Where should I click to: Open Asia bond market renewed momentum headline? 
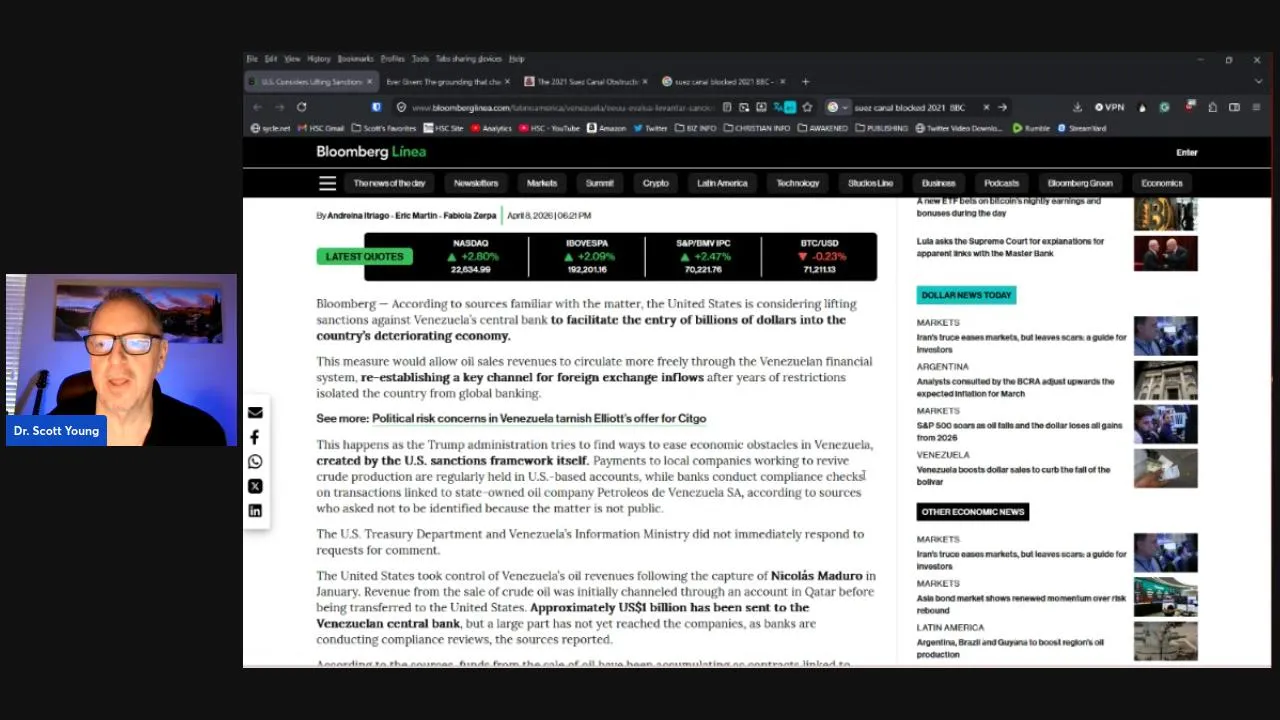pos(1021,604)
